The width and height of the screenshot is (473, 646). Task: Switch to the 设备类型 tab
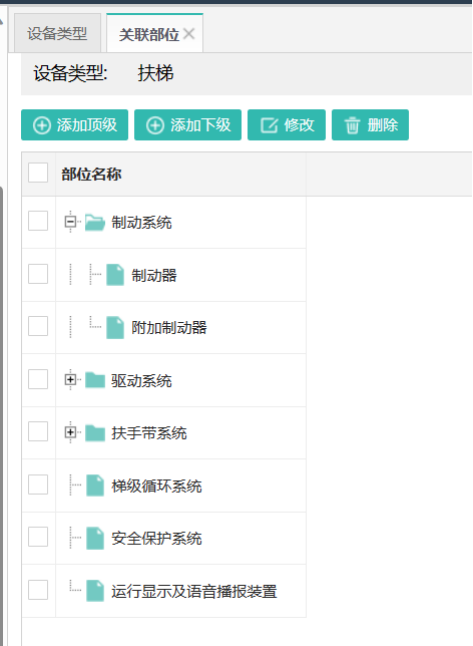57,33
